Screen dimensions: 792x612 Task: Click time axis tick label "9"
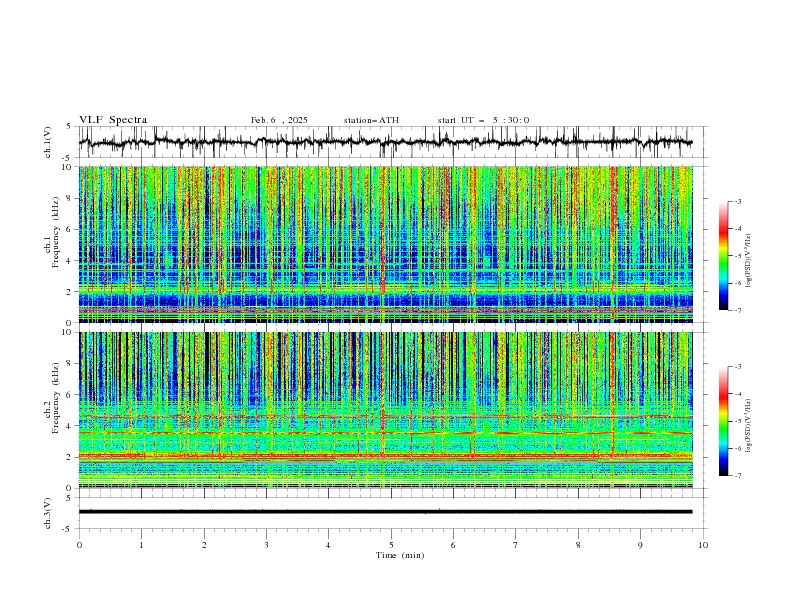(x=640, y=545)
